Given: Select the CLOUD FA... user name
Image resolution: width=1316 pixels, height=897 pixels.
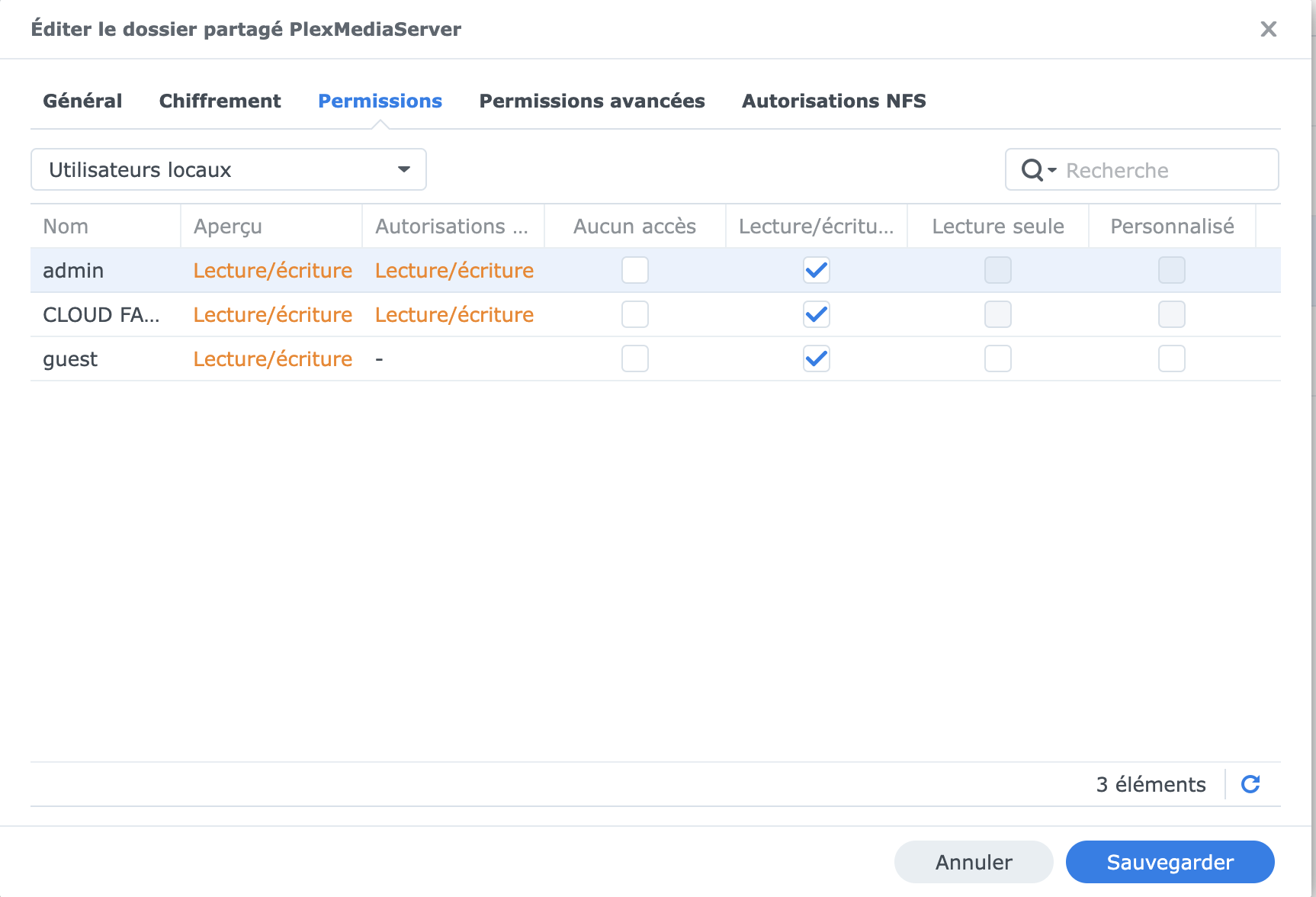Looking at the screenshot, I should (101, 314).
